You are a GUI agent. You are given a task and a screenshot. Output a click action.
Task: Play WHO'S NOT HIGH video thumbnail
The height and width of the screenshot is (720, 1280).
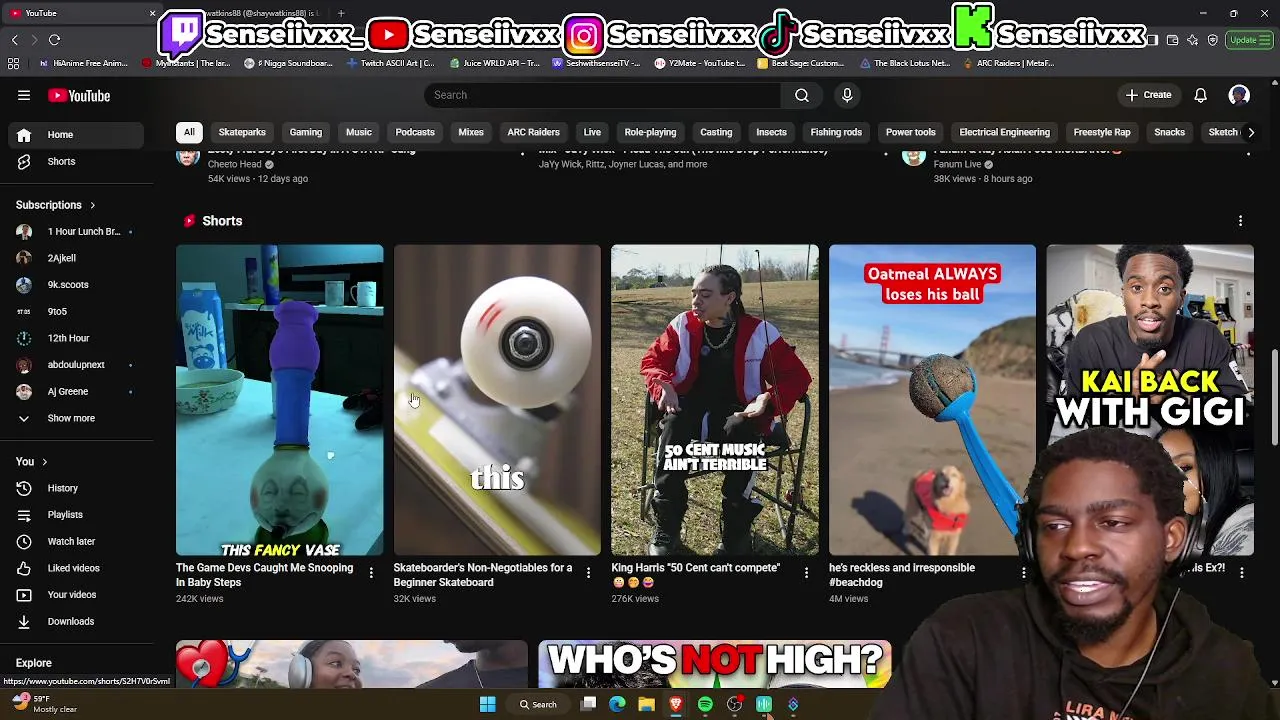[714, 664]
